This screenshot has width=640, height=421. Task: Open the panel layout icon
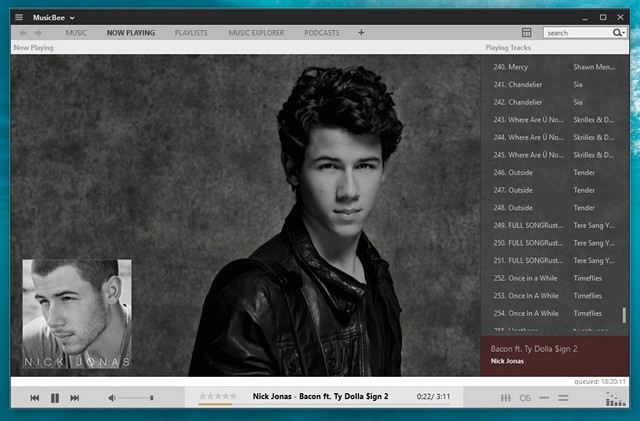527,33
